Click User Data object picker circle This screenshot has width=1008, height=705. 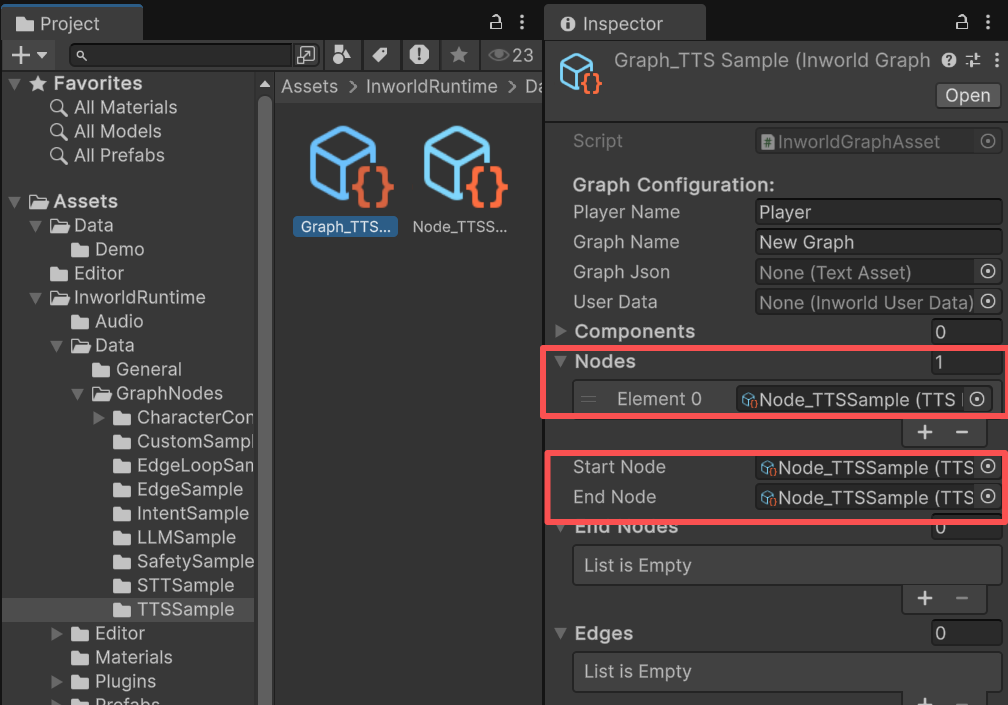pos(988,301)
